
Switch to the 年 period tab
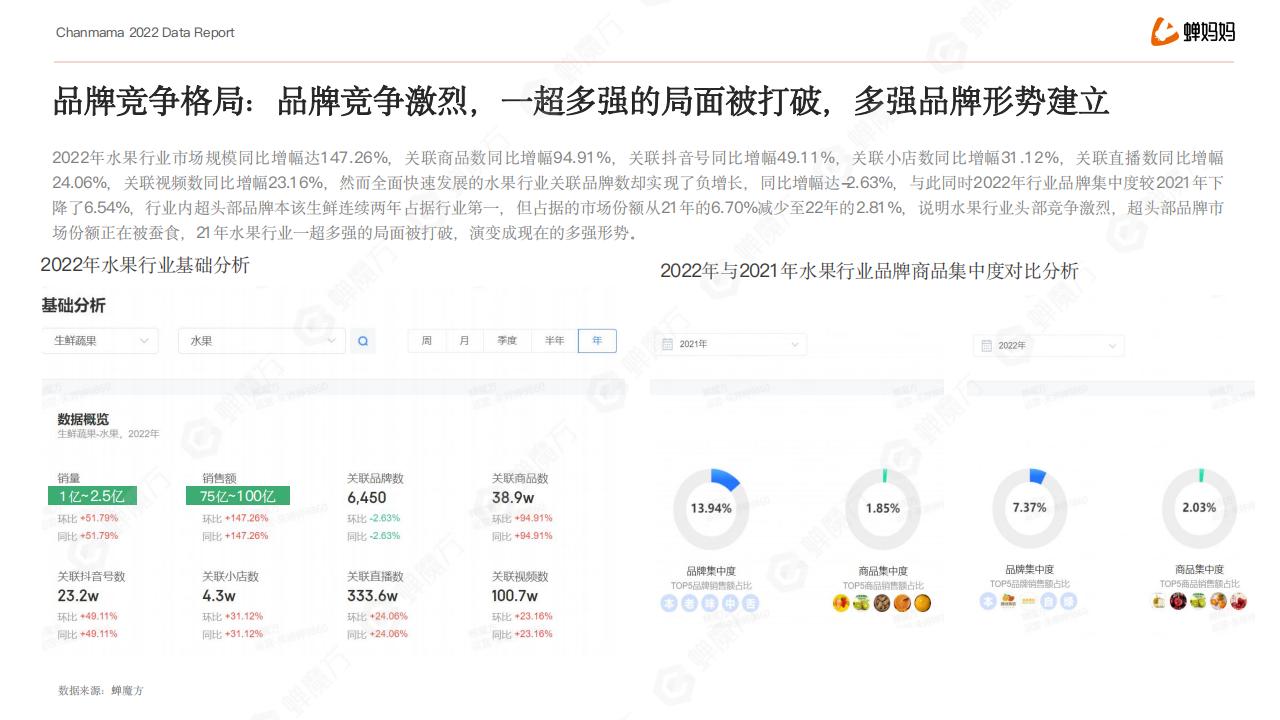click(597, 341)
